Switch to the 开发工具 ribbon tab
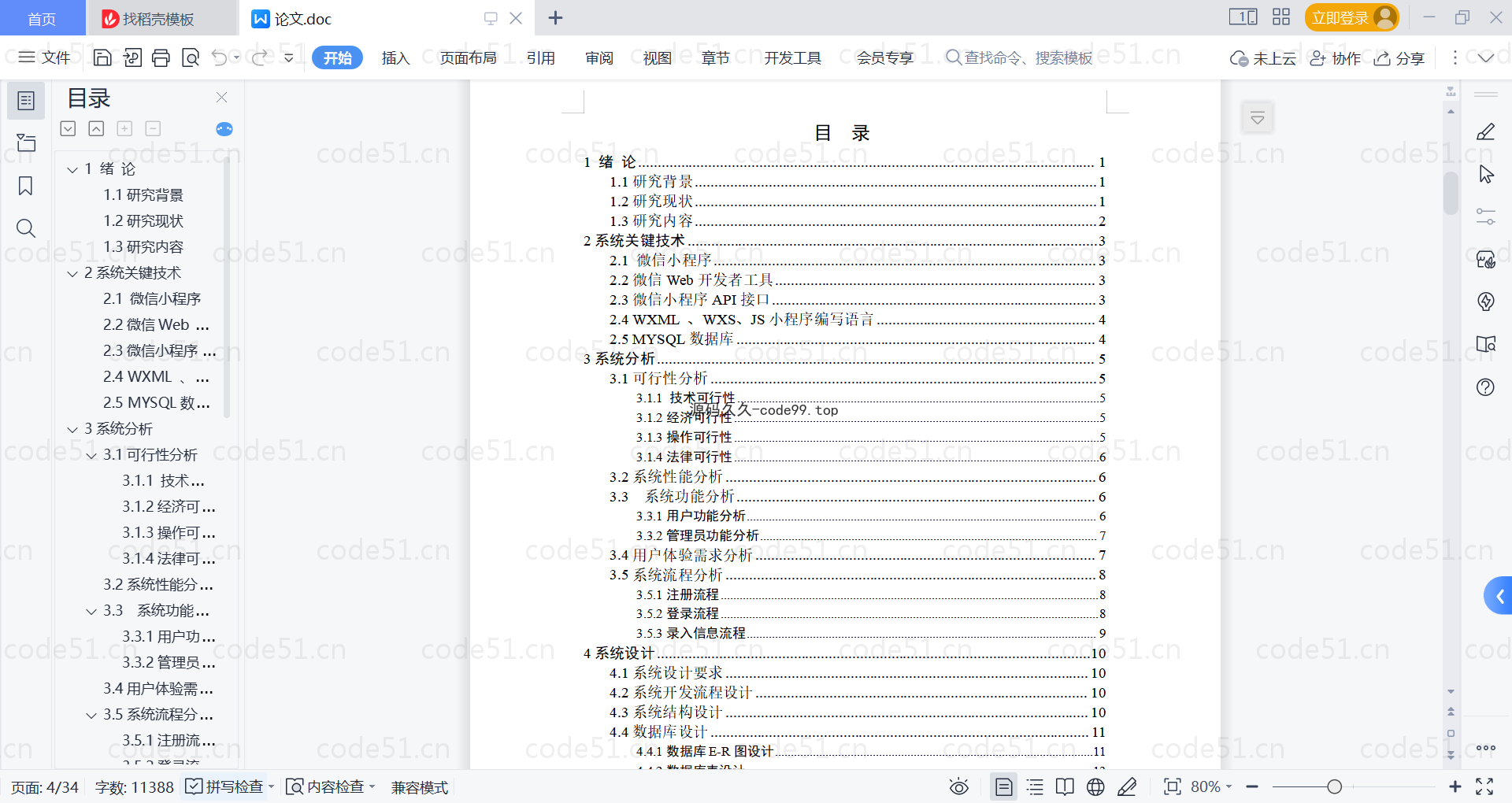This screenshot has height=803, width=1512. [x=792, y=57]
